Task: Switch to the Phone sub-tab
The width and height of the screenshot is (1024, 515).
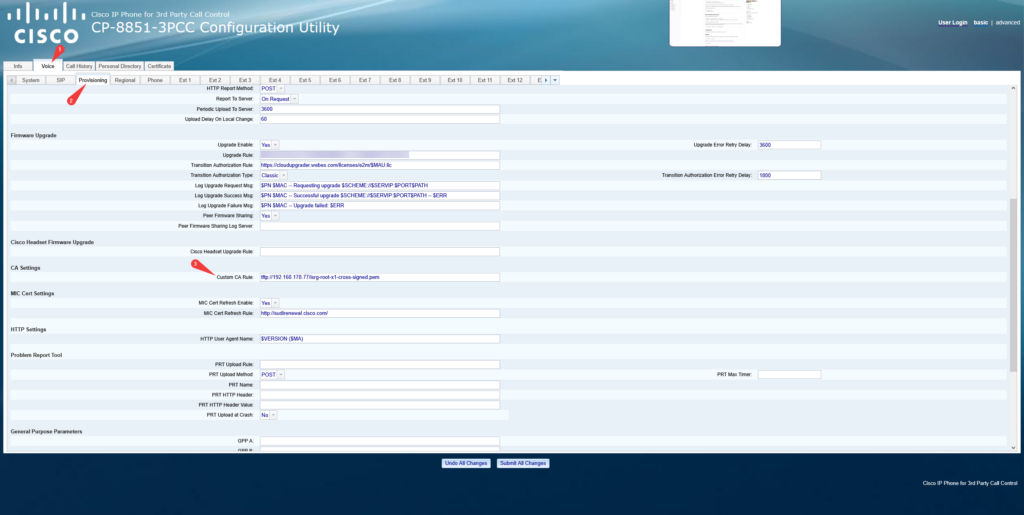Action: coord(155,80)
